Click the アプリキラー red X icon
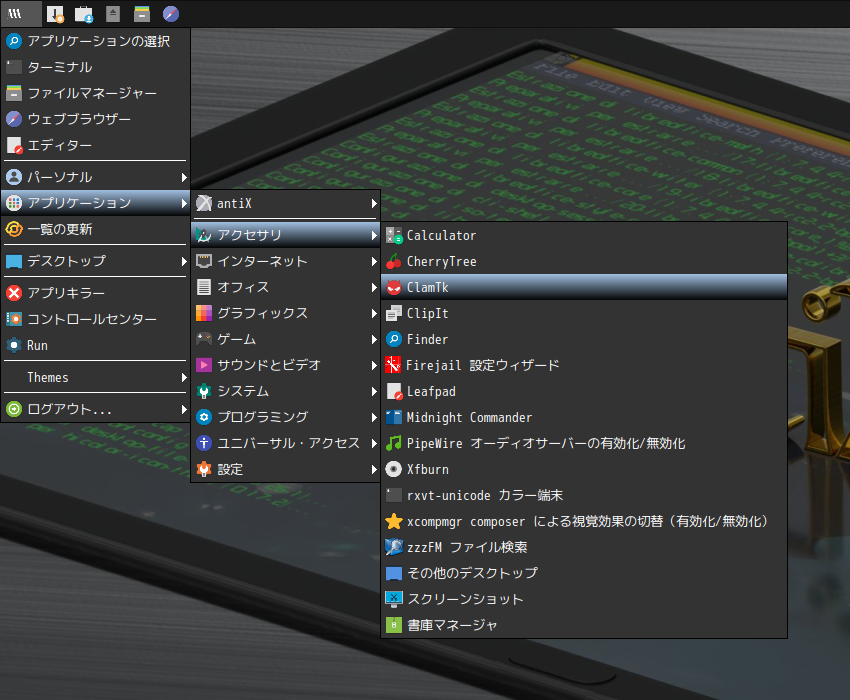The width and height of the screenshot is (850, 700). (14, 293)
